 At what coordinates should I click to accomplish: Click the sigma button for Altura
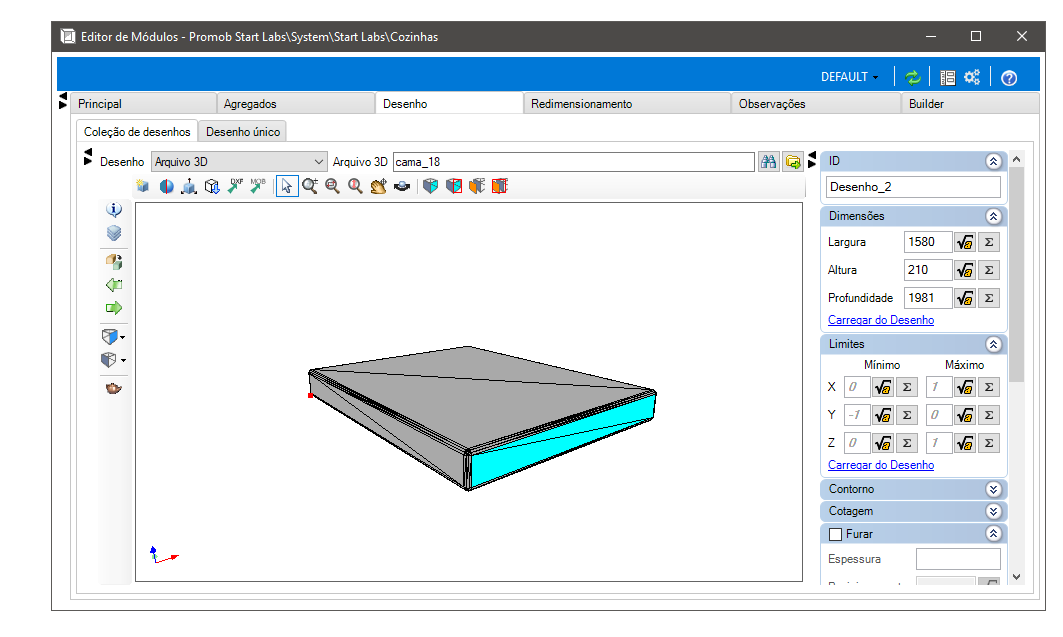[x=989, y=270]
